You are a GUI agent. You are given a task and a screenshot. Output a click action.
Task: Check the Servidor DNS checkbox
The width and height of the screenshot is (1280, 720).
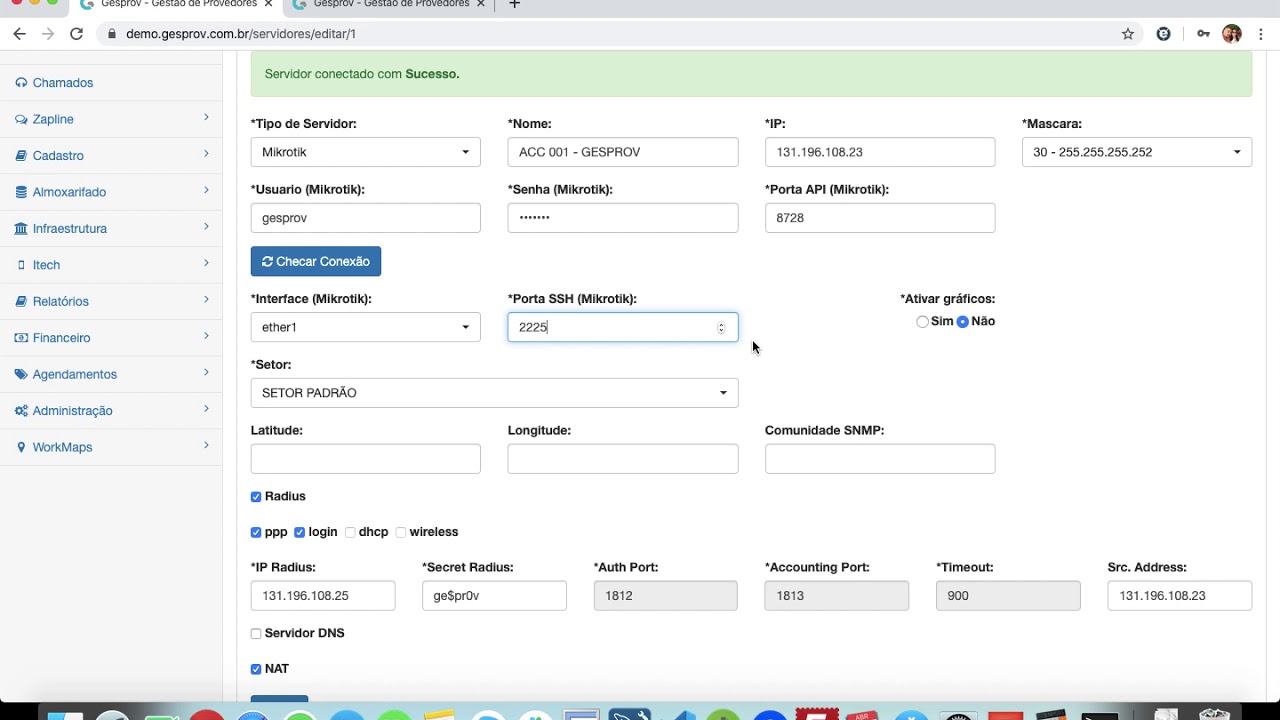(x=256, y=634)
